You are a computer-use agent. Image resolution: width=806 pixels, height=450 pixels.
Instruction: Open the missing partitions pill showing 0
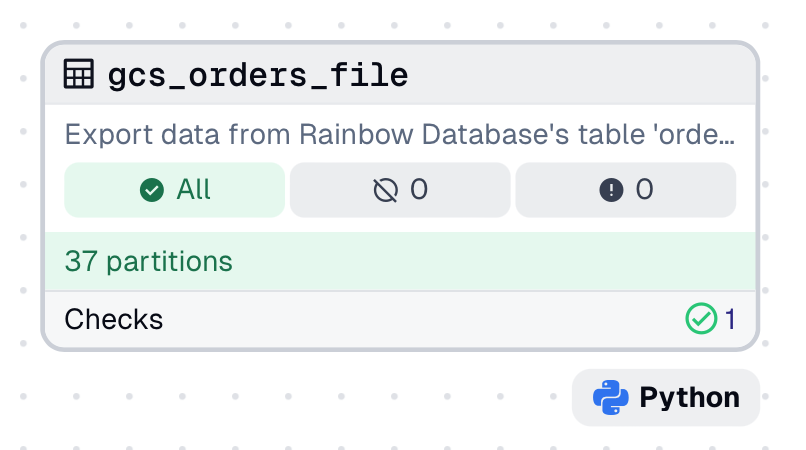tap(400, 190)
